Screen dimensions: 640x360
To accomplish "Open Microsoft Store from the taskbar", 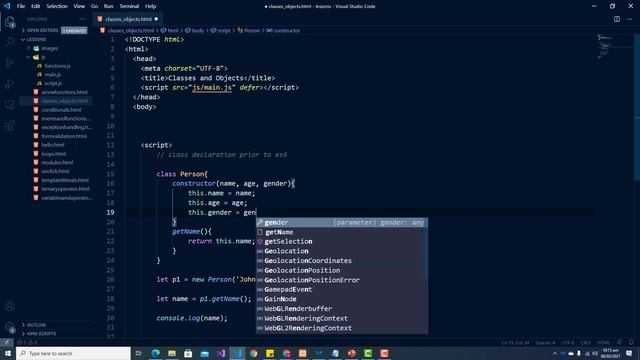I will (x=188, y=353).
